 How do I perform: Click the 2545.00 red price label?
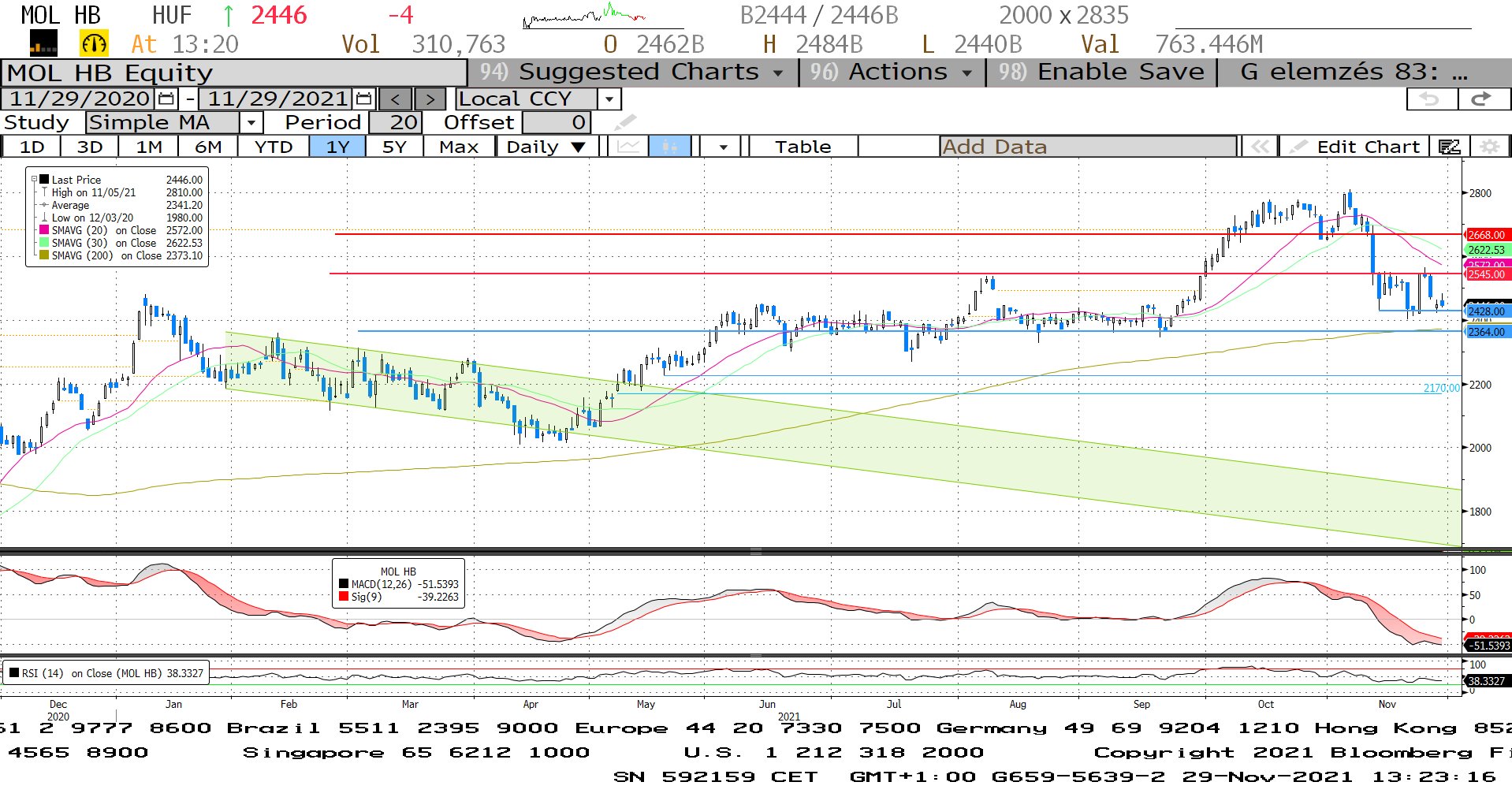[1487, 274]
